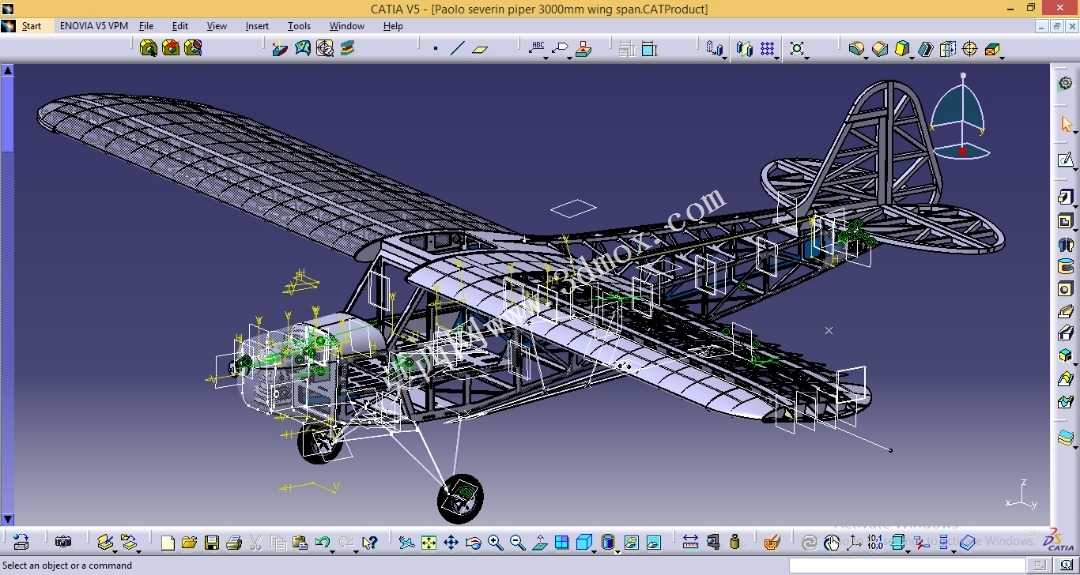Click the Print icon
1080x575 pixels.
233,543
